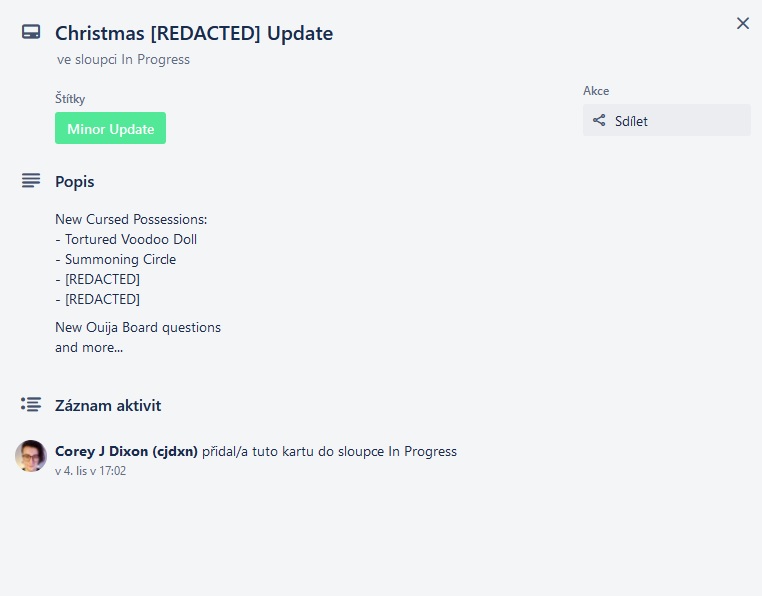Viewport: 762px width, 596px height.
Task: Open Corey J Dixon's avatar picture
Action: (31, 456)
